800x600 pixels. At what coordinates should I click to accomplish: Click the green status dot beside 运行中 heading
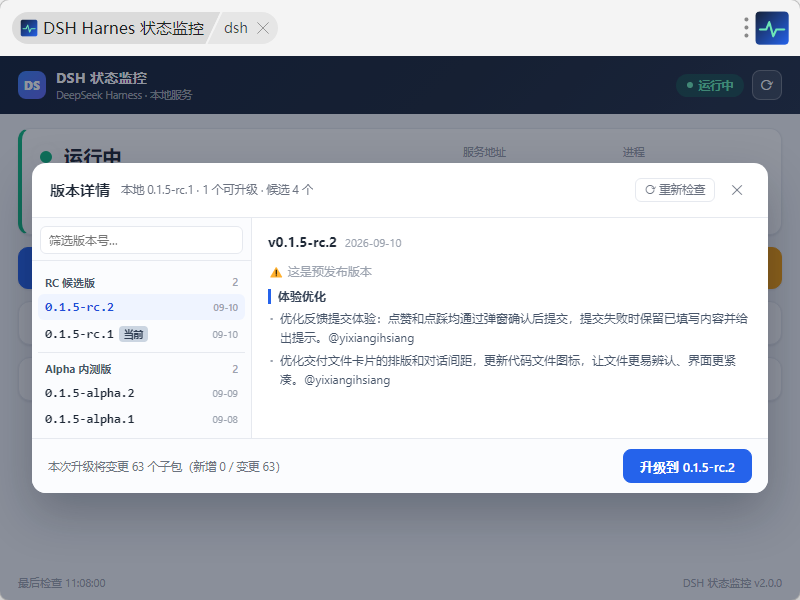(x=46, y=157)
